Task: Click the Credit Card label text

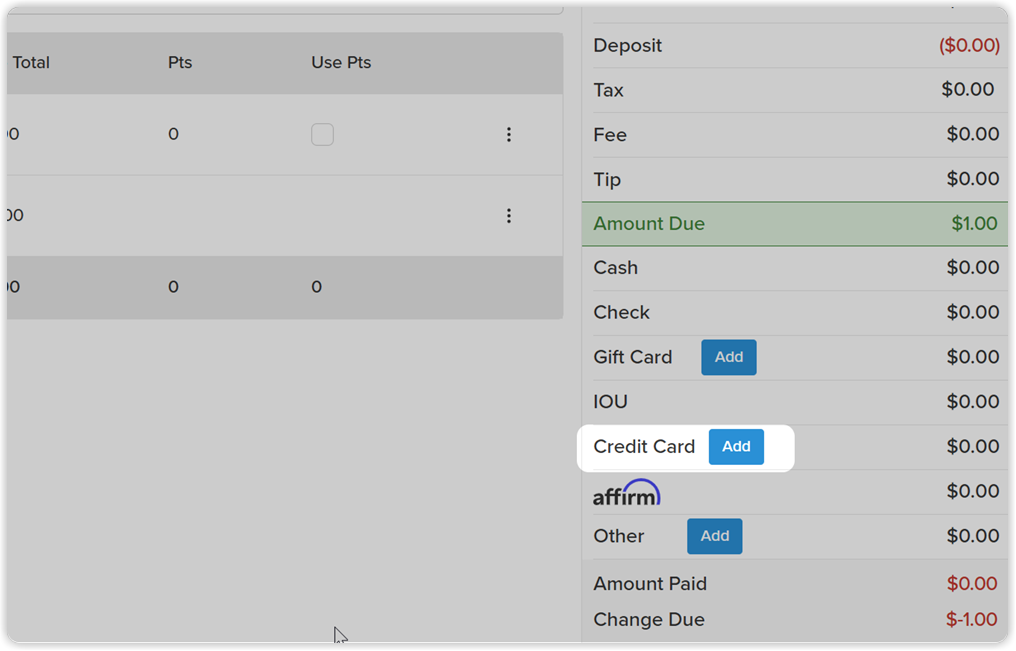Action: (x=644, y=446)
